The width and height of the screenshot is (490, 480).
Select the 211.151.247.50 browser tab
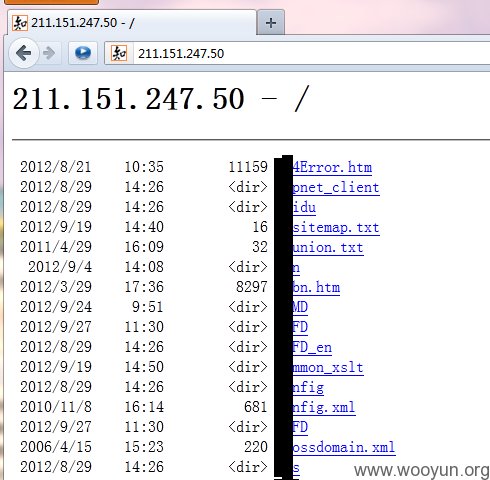tap(132, 23)
